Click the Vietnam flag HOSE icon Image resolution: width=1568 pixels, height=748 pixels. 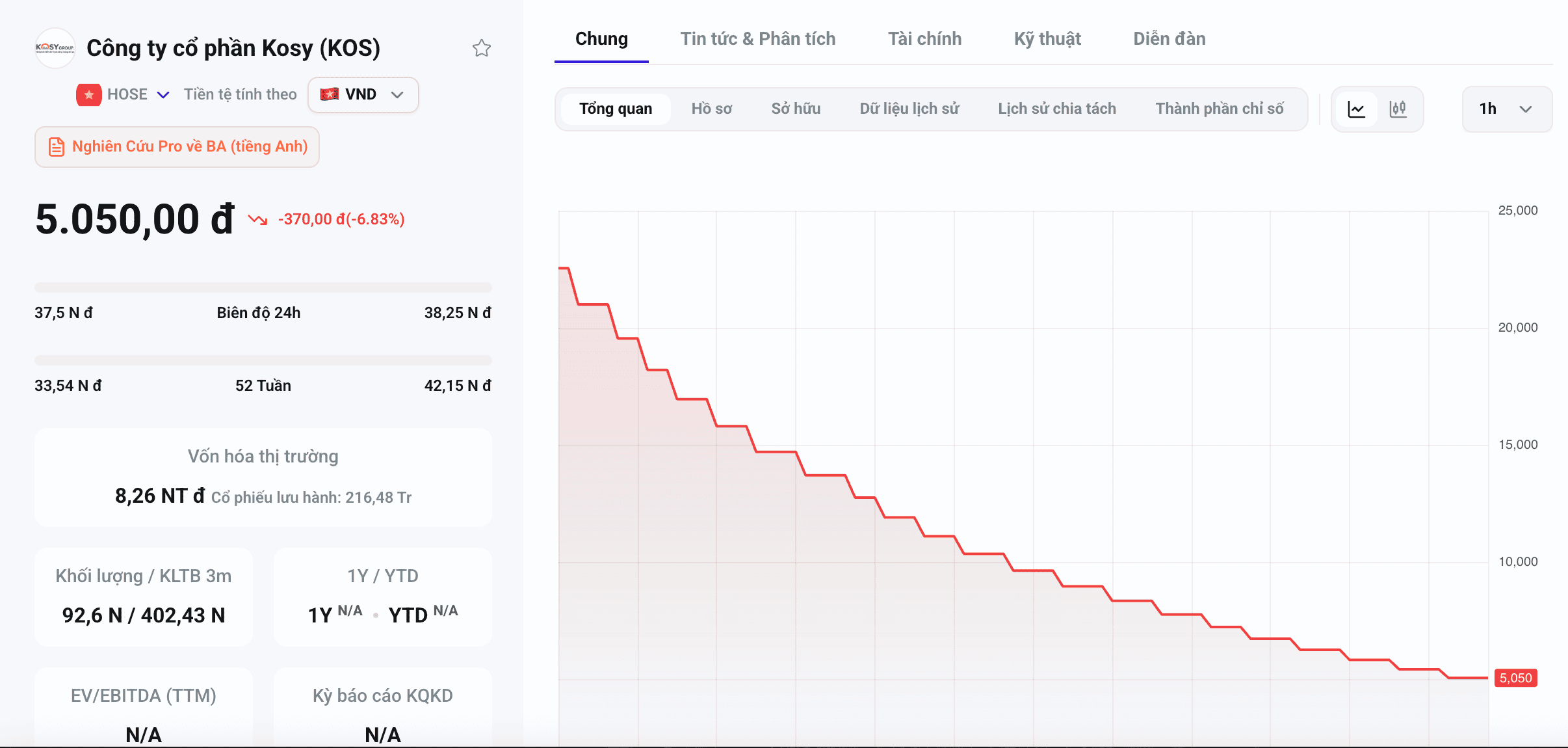click(x=89, y=95)
